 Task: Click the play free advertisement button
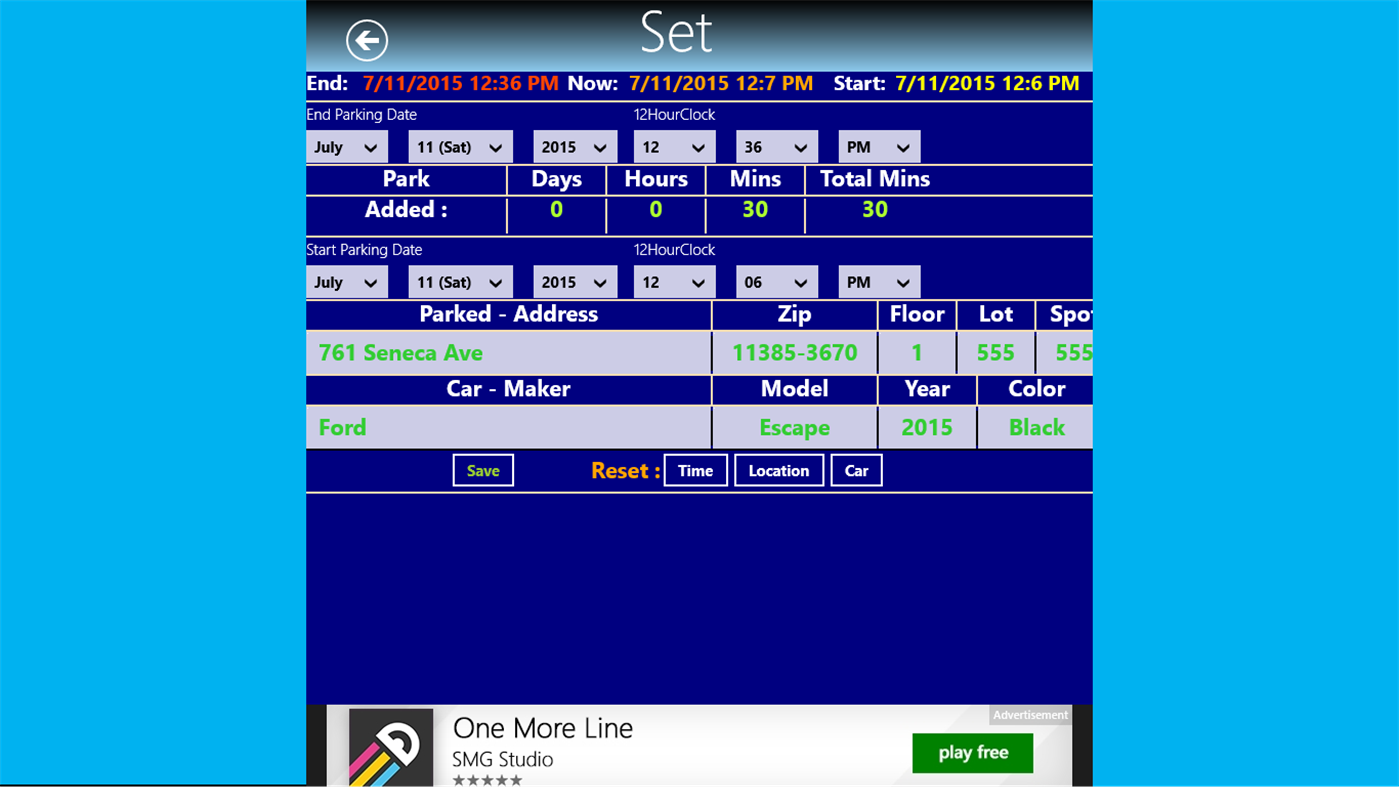tap(971, 752)
